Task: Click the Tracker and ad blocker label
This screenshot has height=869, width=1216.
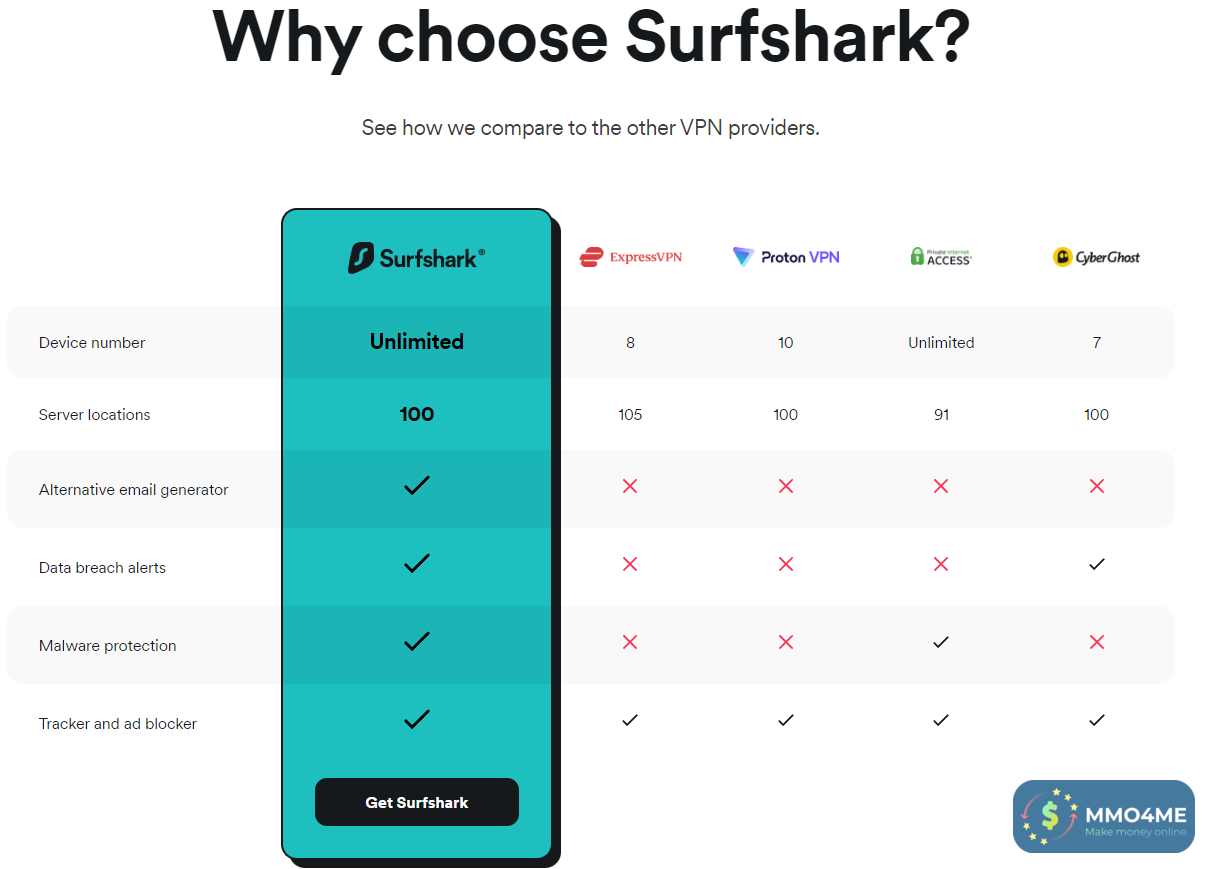Action: 118,724
